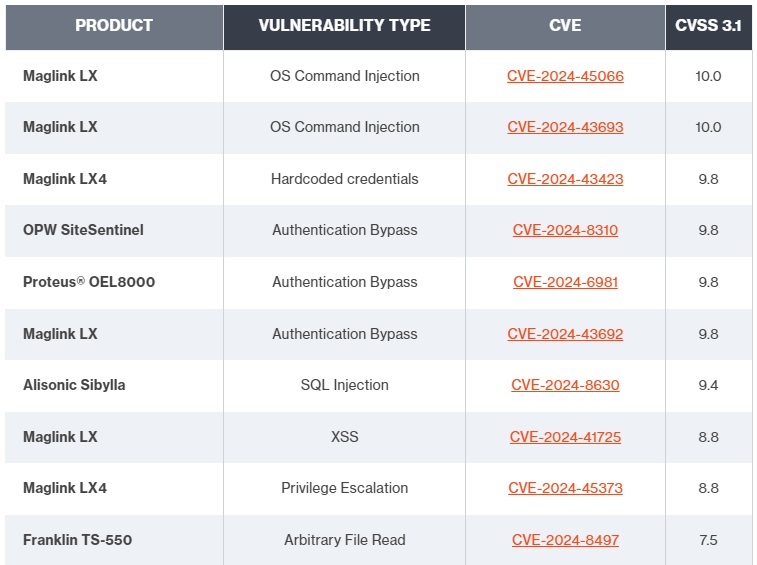The height and width of the screenshot is (565, 757).
Task: Select the Proteus OEL8000 product cell
Action: click(89, 282)
